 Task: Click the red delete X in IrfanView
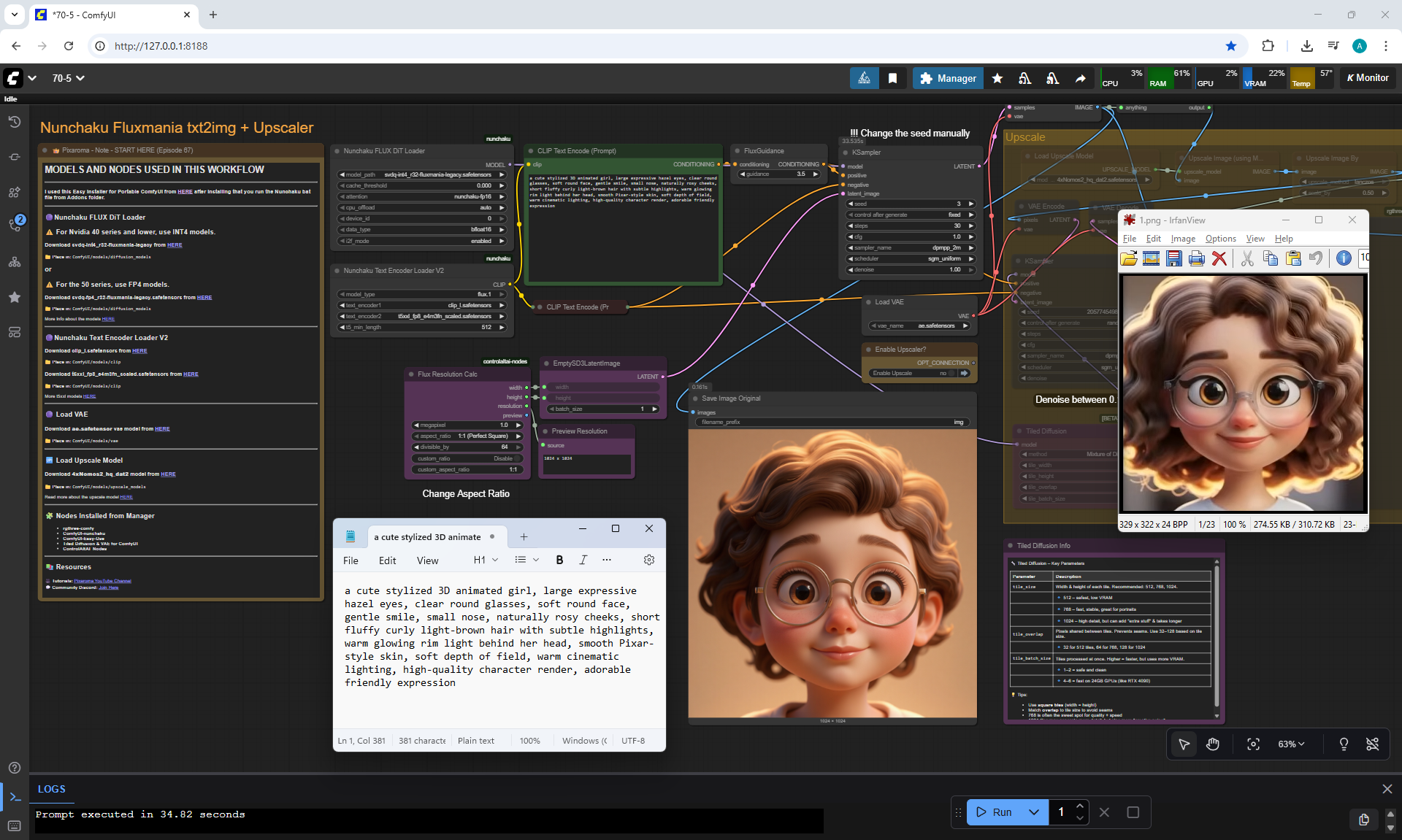click(1219, 258)
